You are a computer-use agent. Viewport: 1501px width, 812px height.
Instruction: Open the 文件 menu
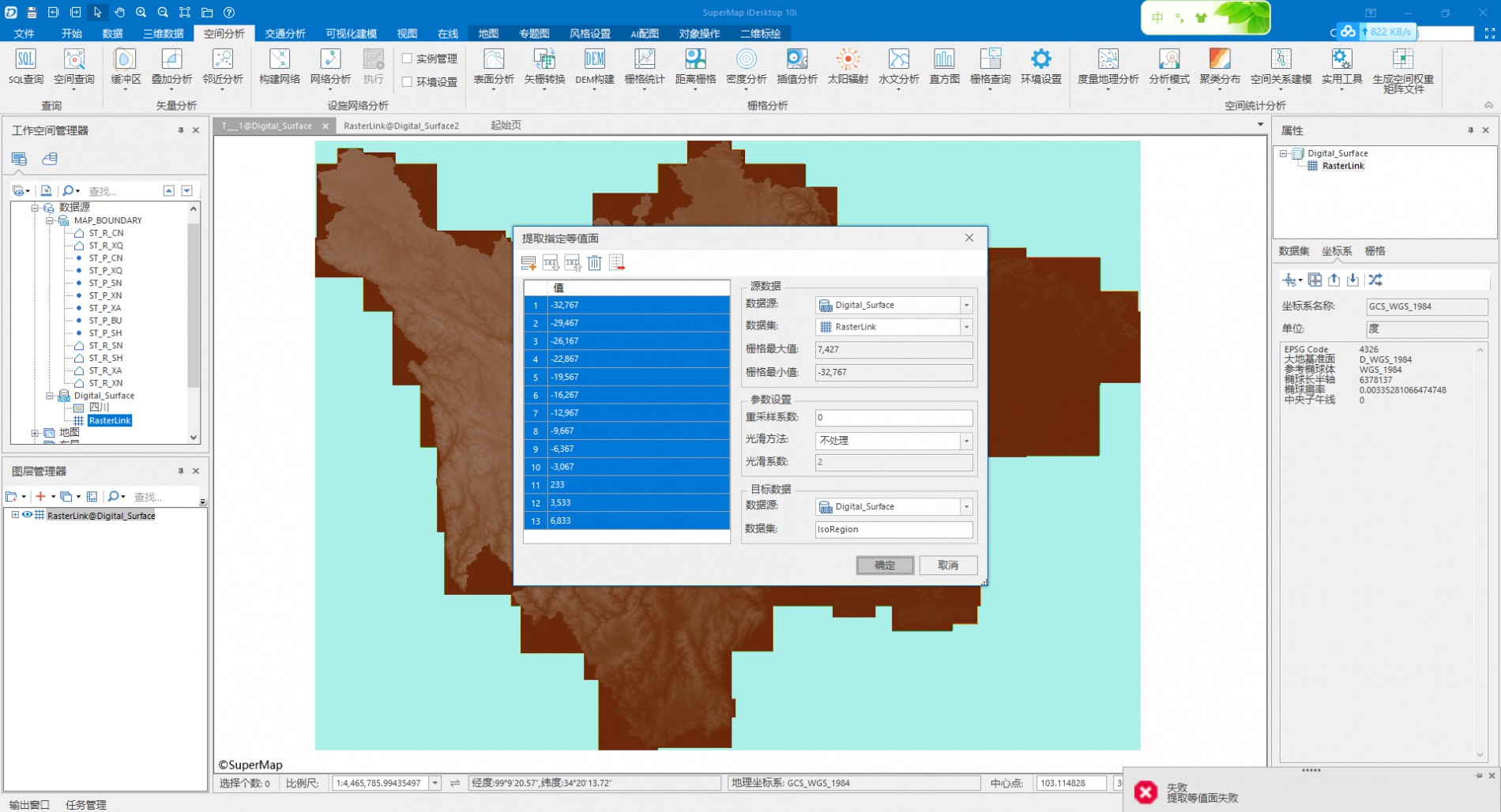pyautogui.click(x=24, y=33)
